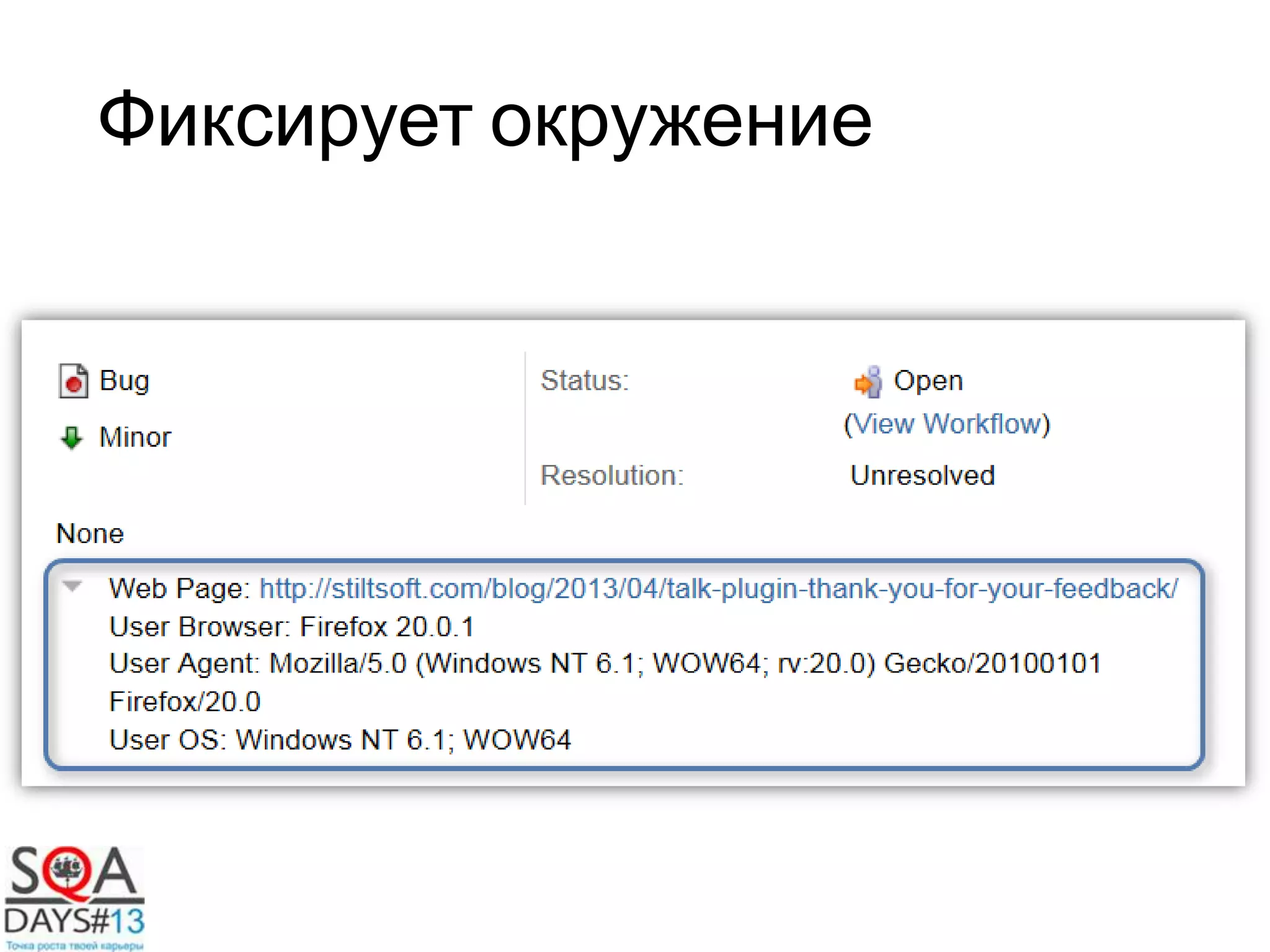Select the 'None' text above environment box
The height and width of the screenshot is (952, 1270).
[x=90, y=534]
